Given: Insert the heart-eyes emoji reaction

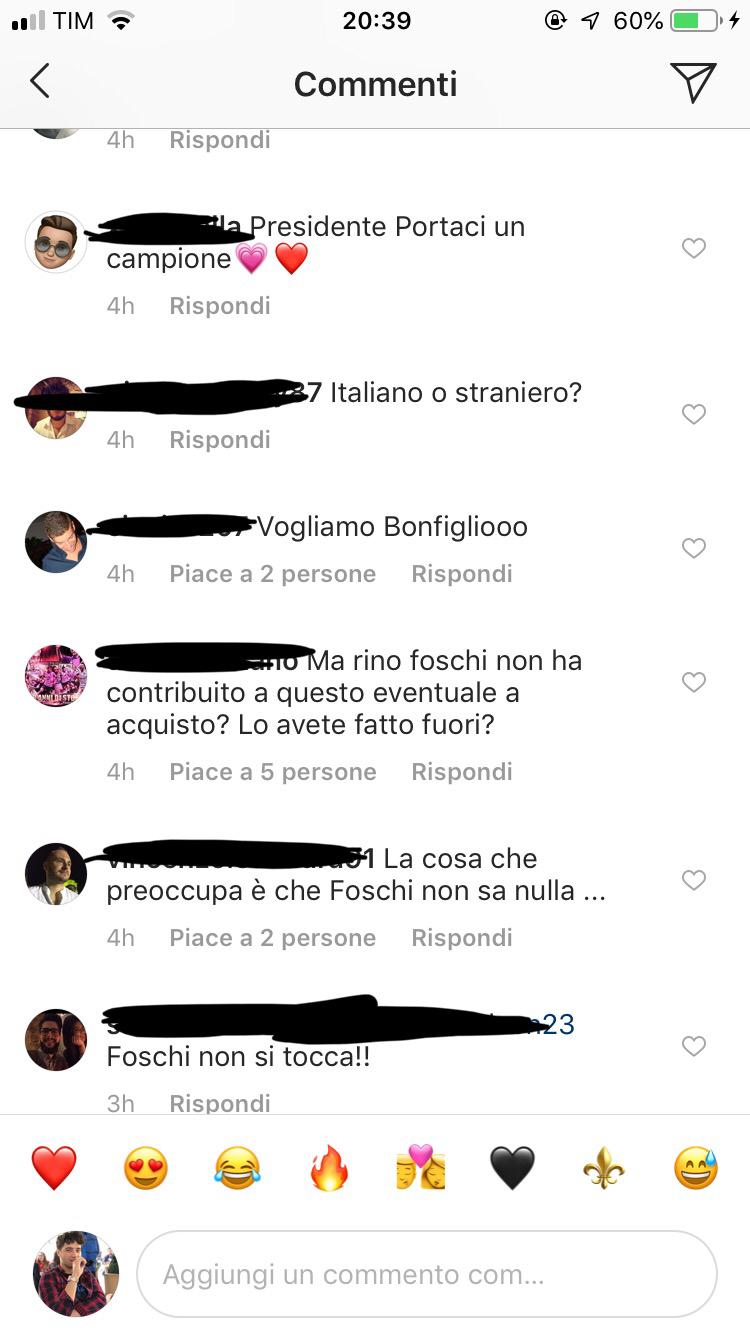Looking at the screenshot, I should tap(146, 1168).
